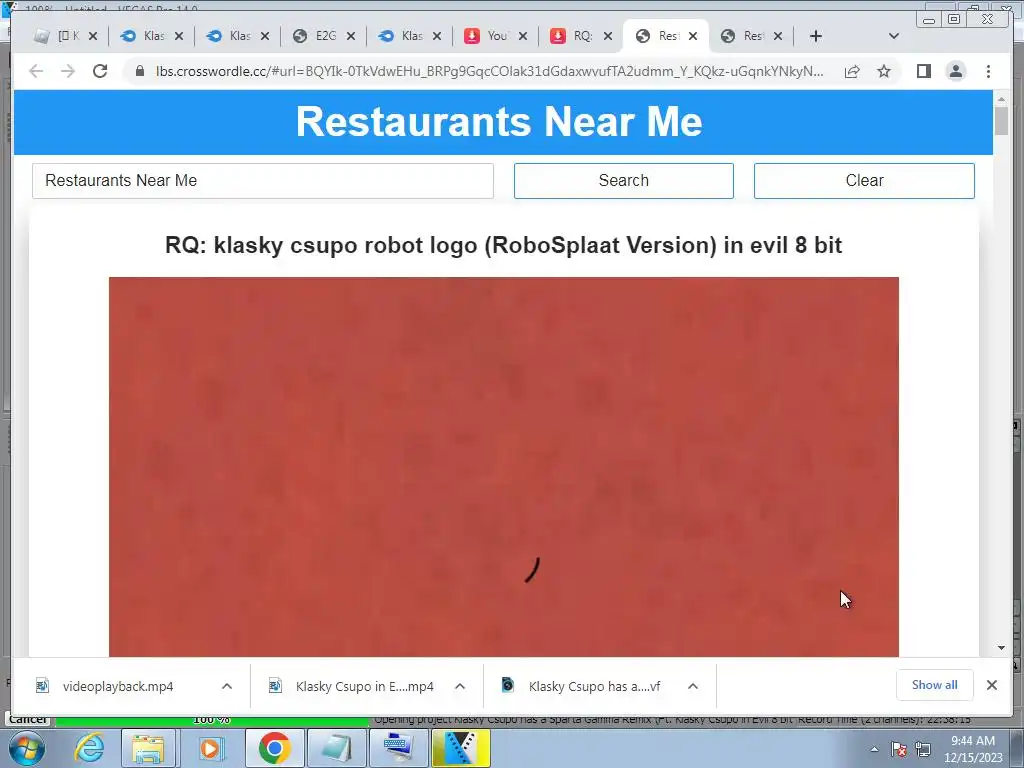Screen dimensions: 1024x768
Task: Open Windows Explorer from the taskbar
Action: (148, 748)
